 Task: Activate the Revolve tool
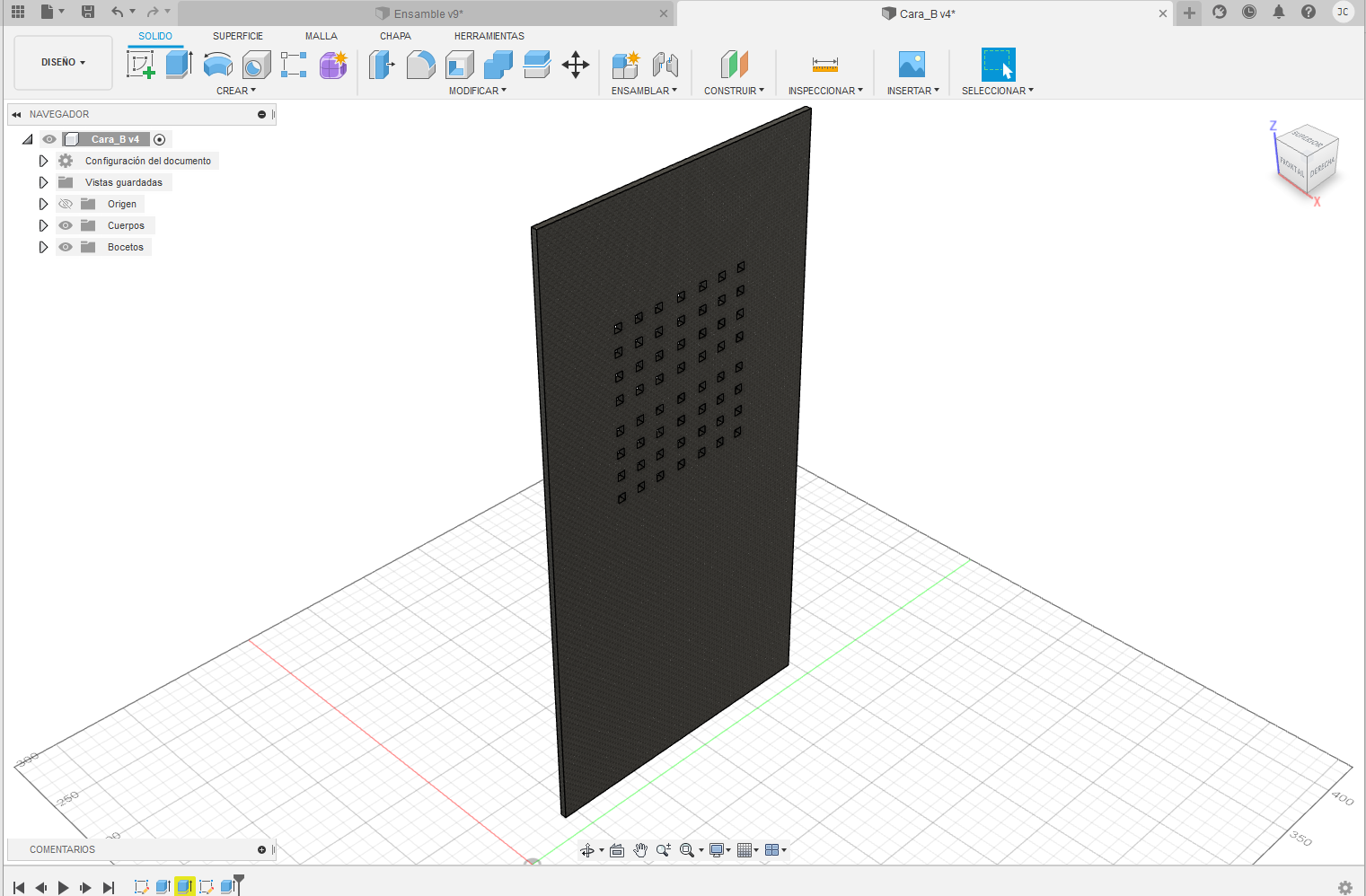218,65
